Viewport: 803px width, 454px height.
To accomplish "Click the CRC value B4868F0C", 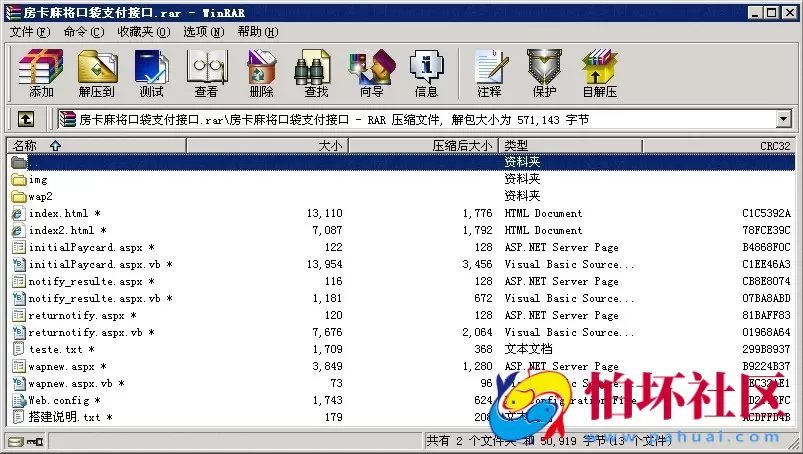I will coord(767,248).
